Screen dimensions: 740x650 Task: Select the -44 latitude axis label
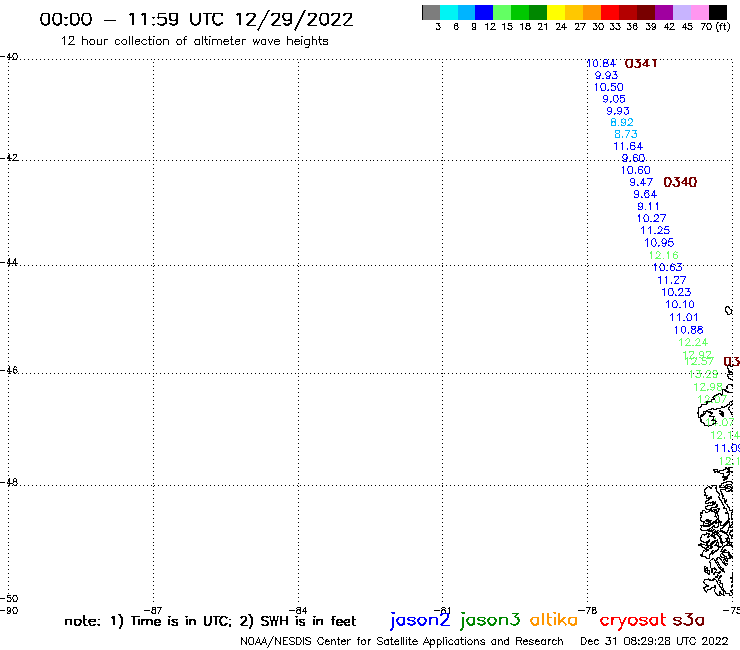[x=9, y=262]
